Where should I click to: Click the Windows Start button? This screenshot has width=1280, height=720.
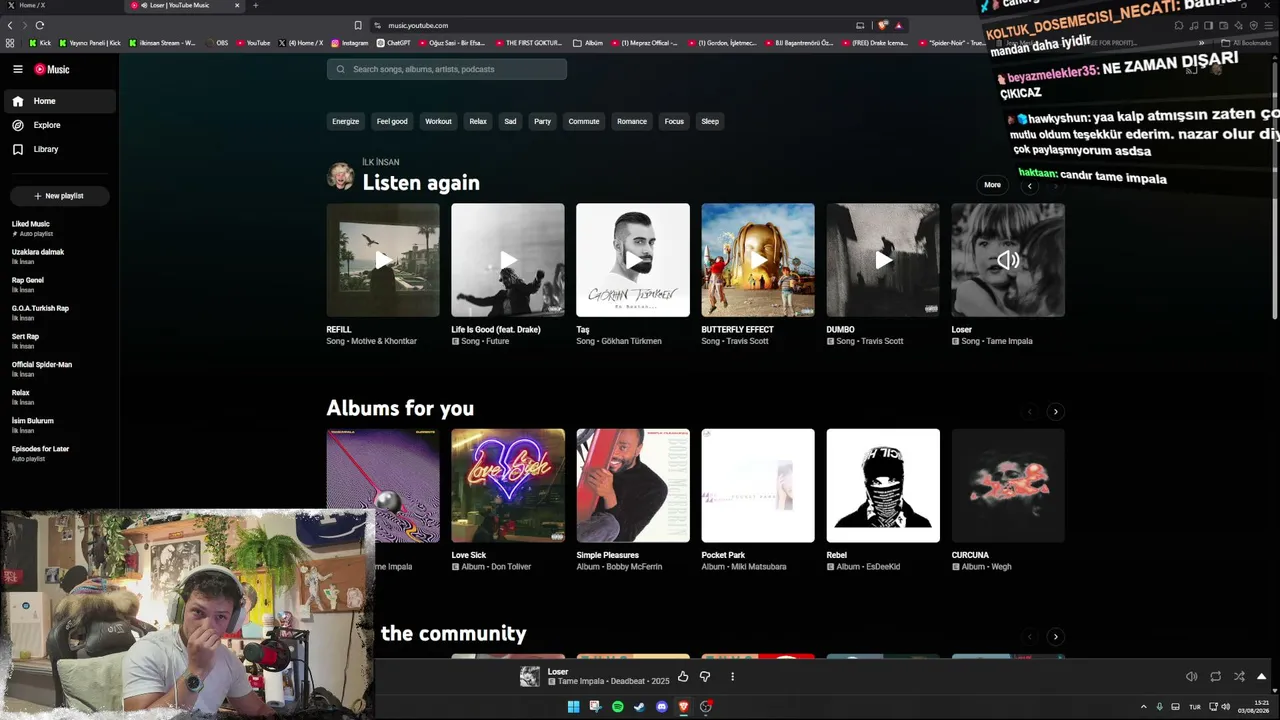(x=573, y=707)
